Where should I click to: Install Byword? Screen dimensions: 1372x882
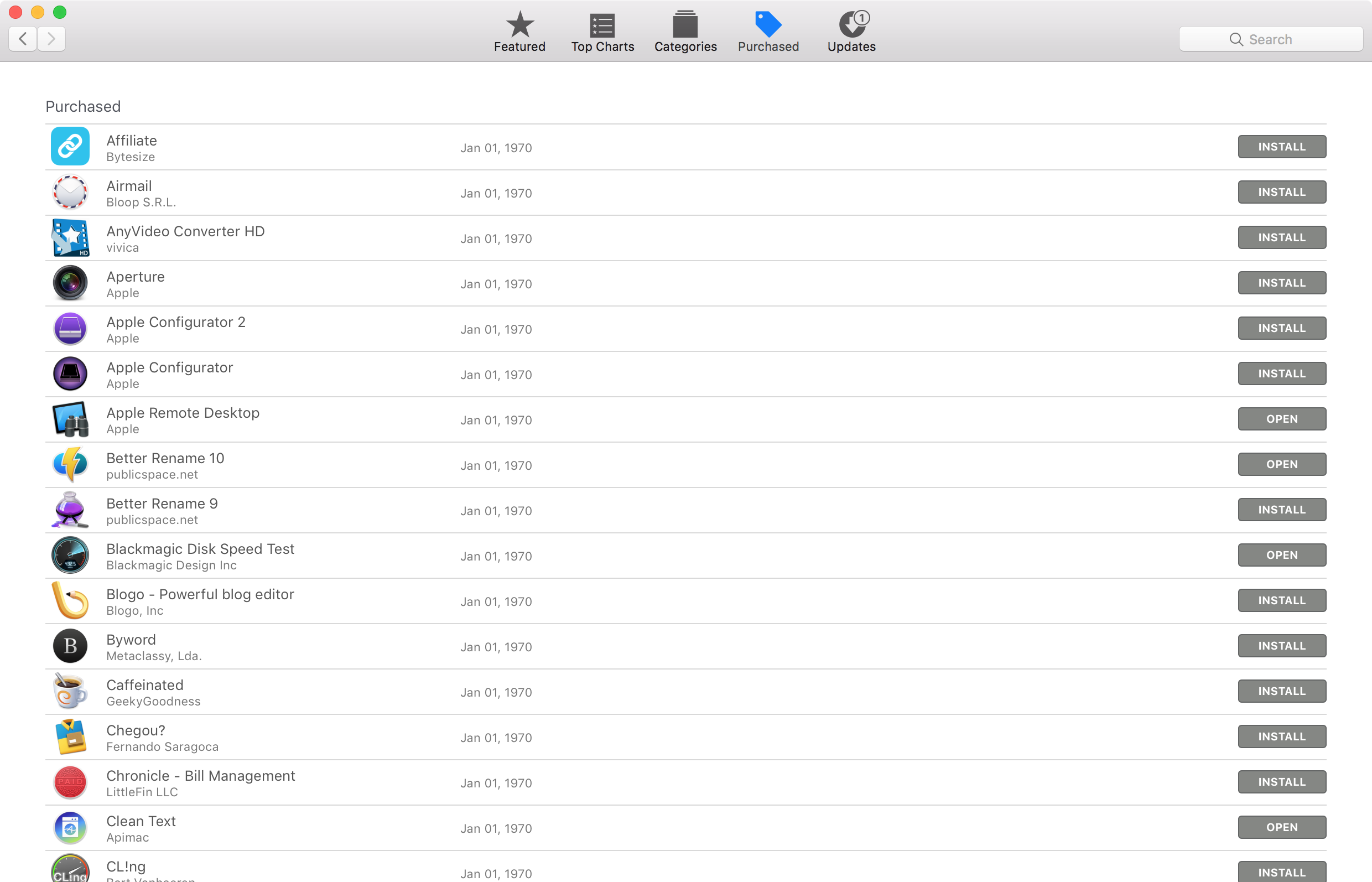(1281, 646)
